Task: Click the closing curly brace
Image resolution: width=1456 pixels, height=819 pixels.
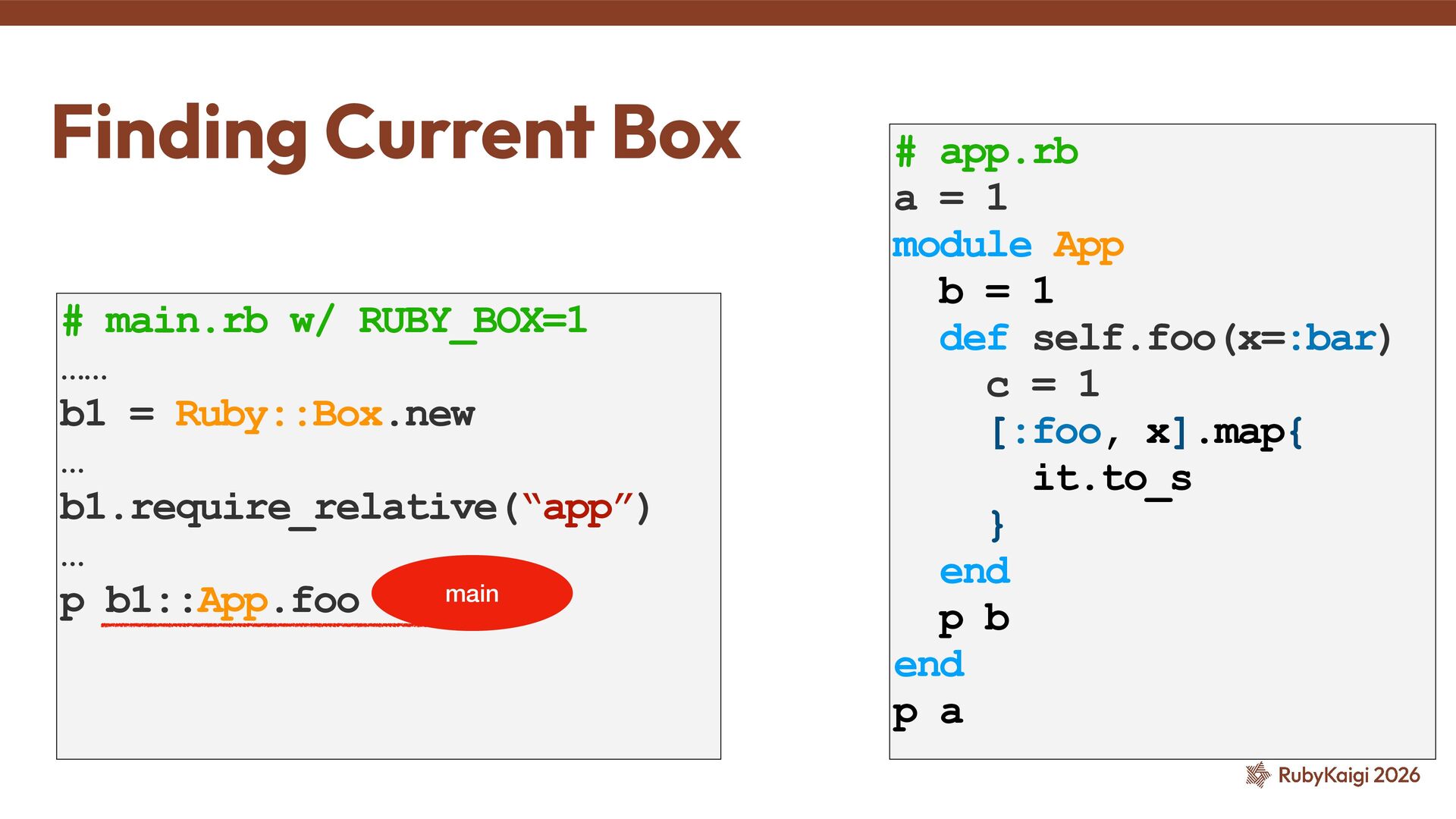Action: 997,525
